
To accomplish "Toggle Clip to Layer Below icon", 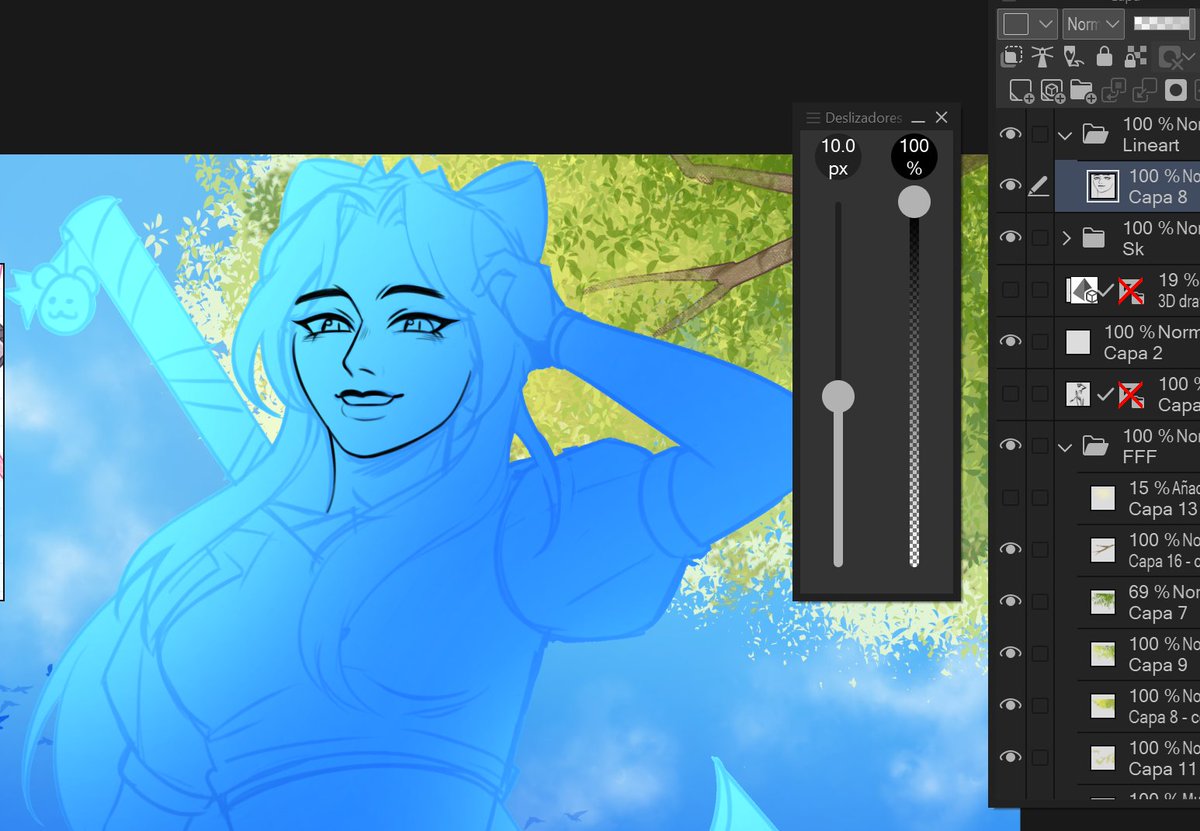I will pos(1011,57).
